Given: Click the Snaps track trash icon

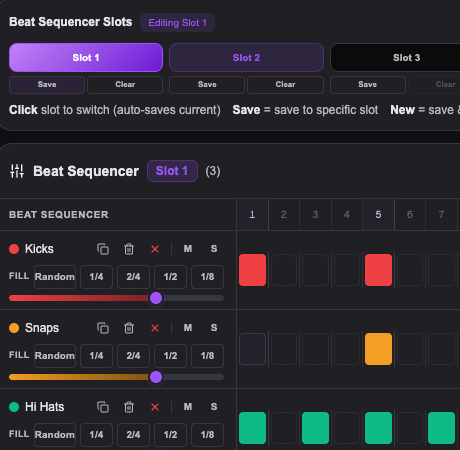Looking at the screenshot, I should 129,328.
